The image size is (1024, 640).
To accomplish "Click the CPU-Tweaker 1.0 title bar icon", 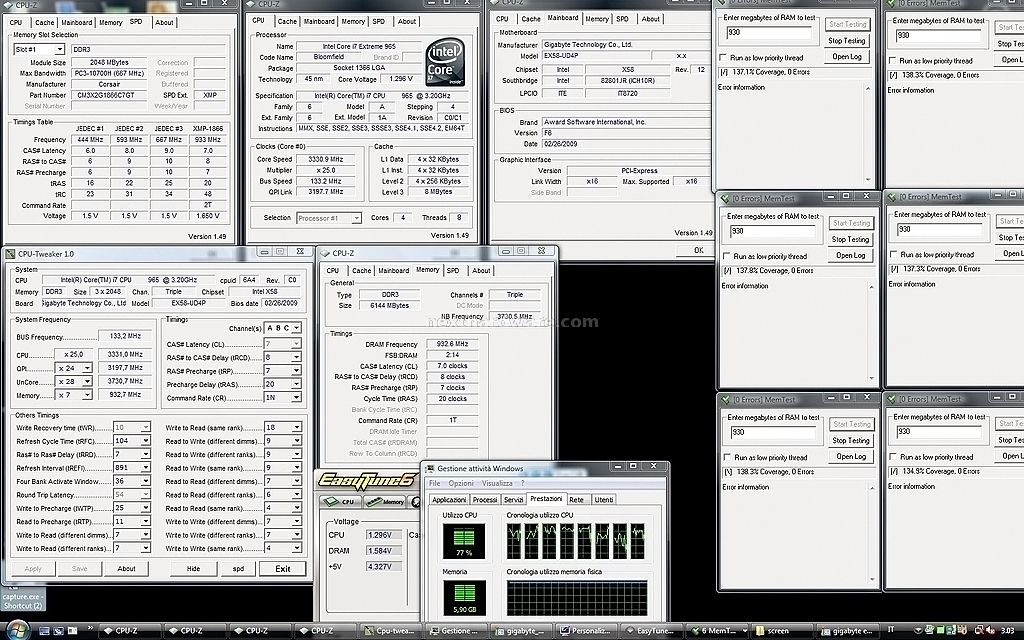I will tap(10, 253).
